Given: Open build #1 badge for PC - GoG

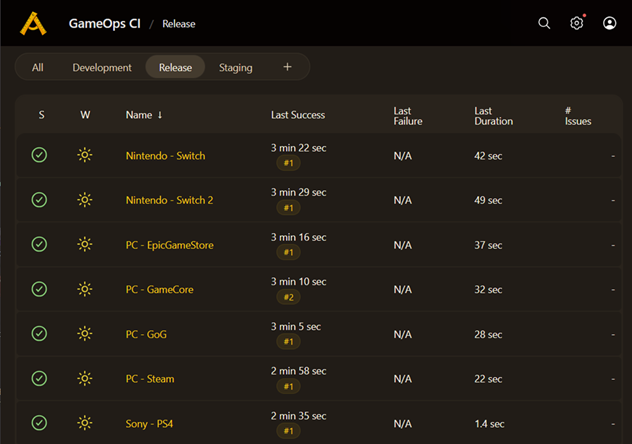Looking at the screenshot, I should pos(288,342).
